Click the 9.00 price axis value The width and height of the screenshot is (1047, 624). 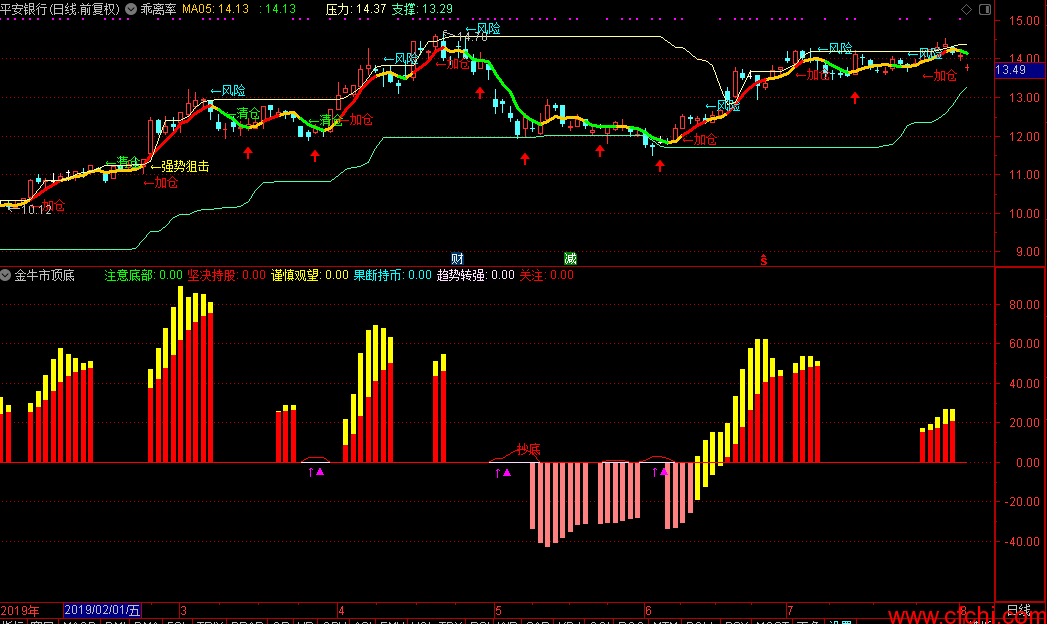[1028, 252]
